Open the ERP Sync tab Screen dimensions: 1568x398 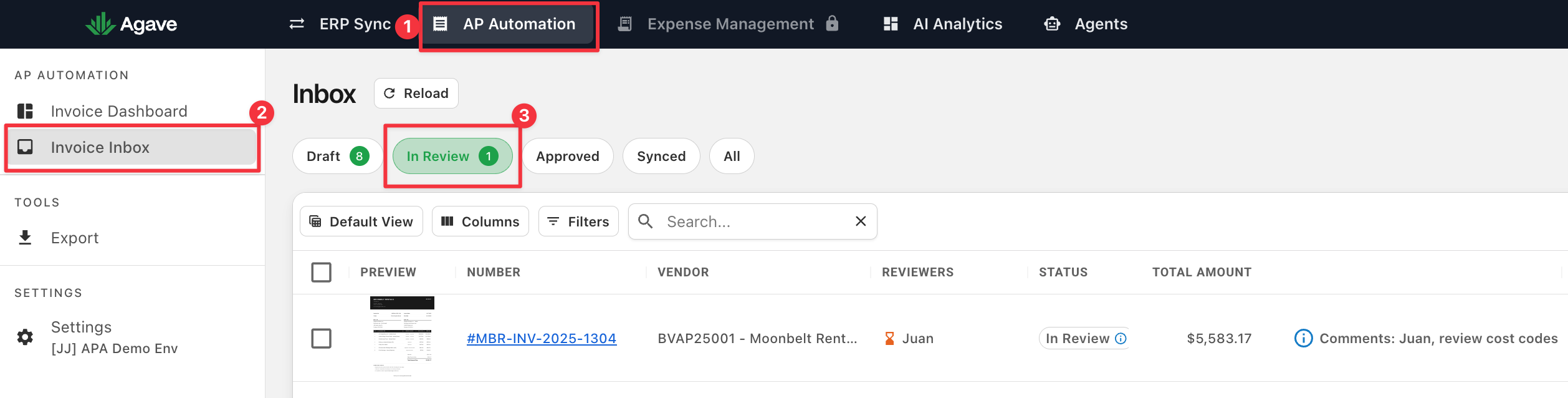[340, 24]
